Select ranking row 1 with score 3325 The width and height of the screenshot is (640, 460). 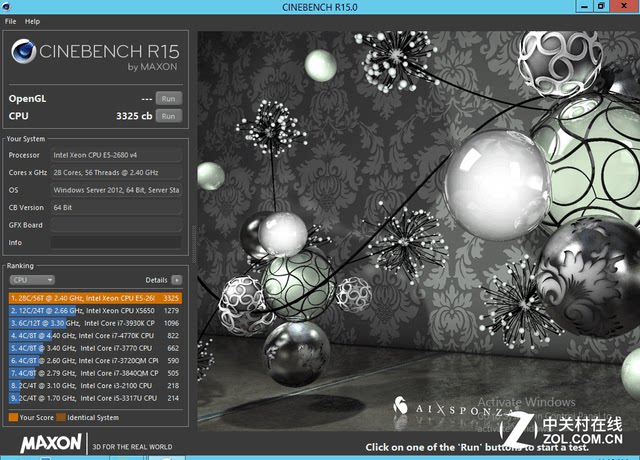(x=95, y=298)
